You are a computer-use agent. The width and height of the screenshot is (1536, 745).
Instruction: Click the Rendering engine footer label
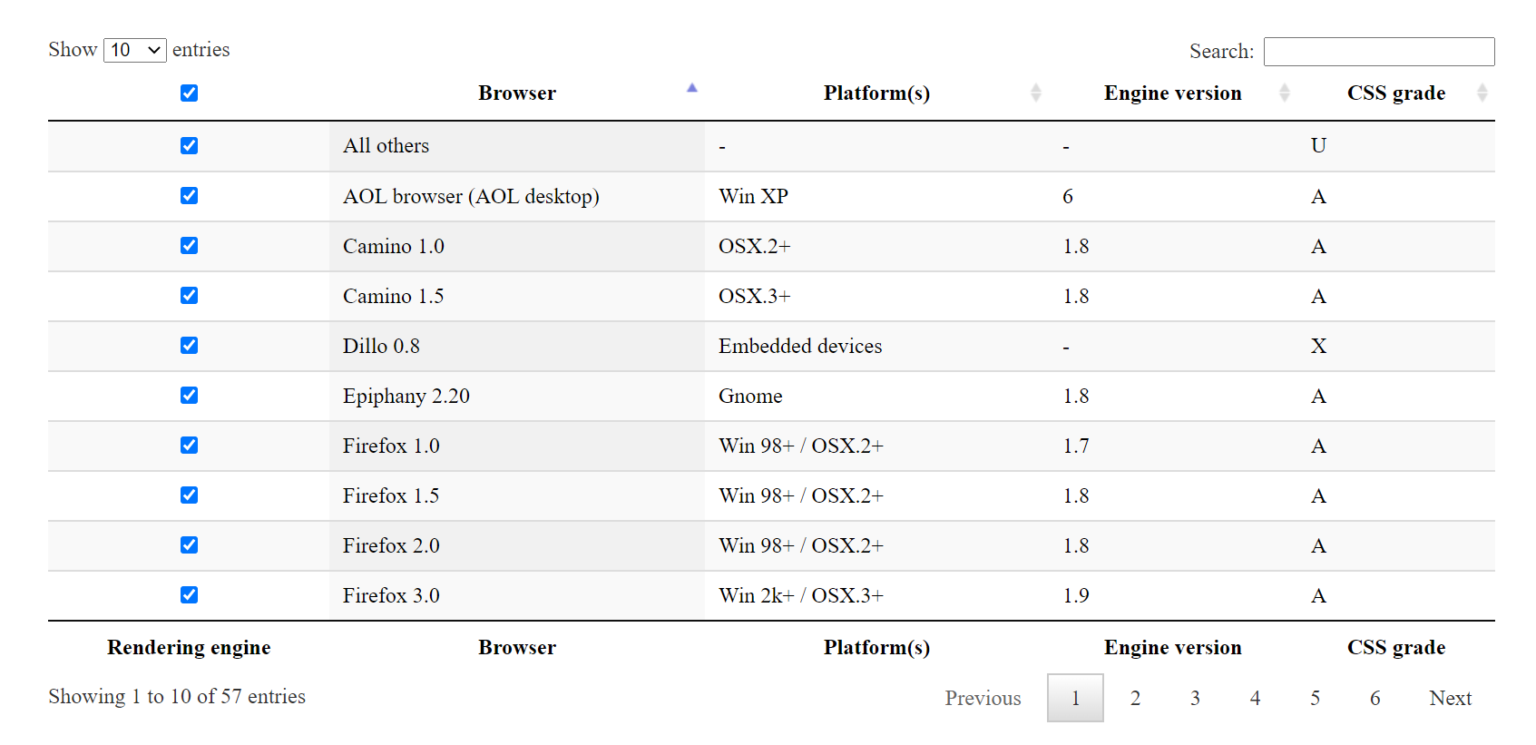(x=189, y=647)
